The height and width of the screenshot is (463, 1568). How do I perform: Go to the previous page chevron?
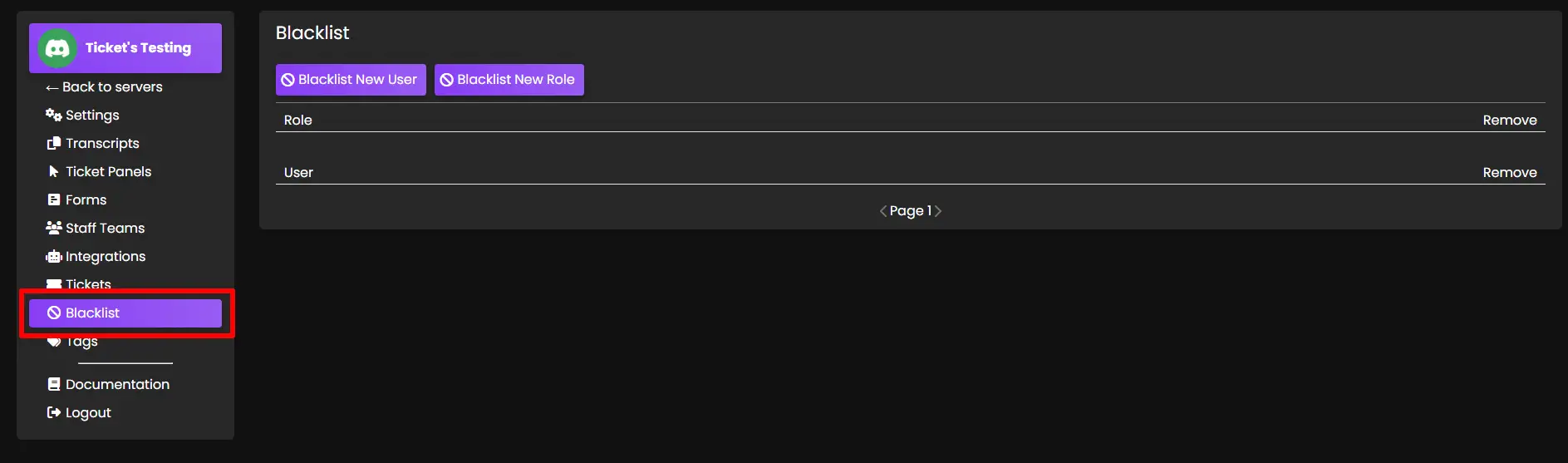(x=883, y=211)
